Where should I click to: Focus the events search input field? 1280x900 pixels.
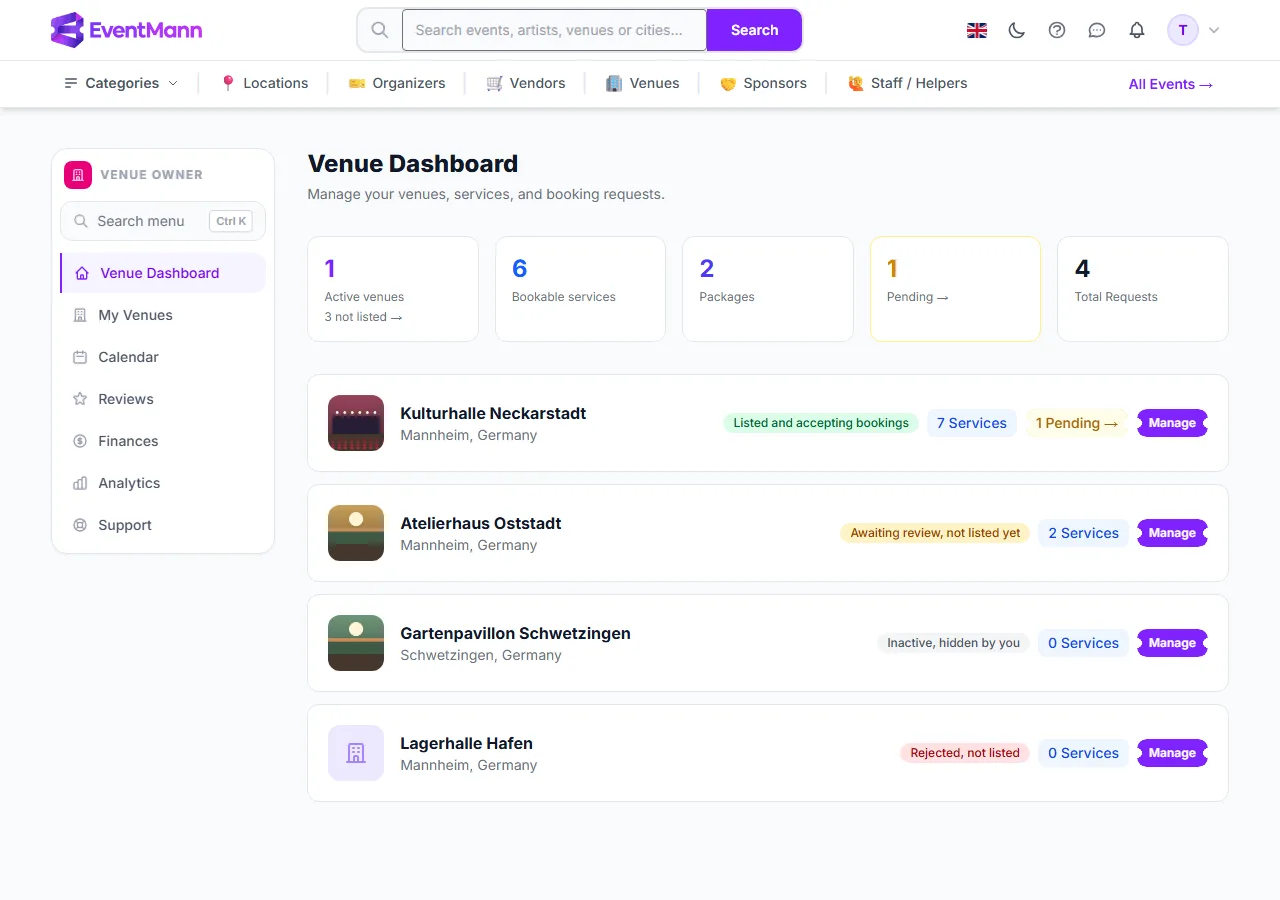coord(554,30)
